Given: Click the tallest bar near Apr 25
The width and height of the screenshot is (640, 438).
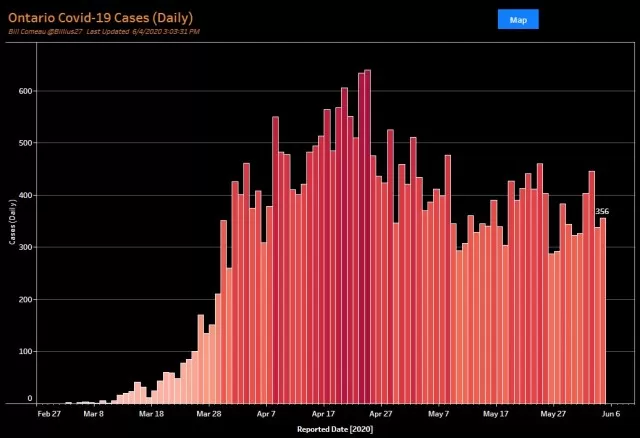Looking at the screenshot, I should (367, 236).
